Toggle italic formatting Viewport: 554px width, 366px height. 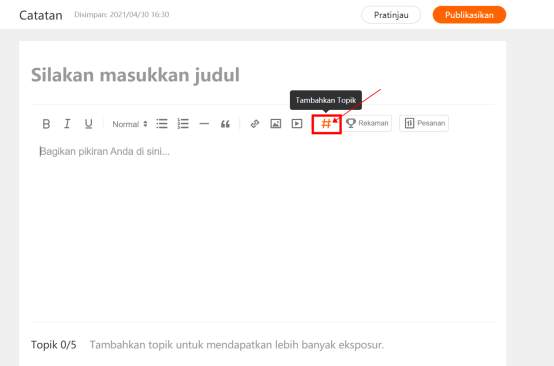(x=67, y=124)
